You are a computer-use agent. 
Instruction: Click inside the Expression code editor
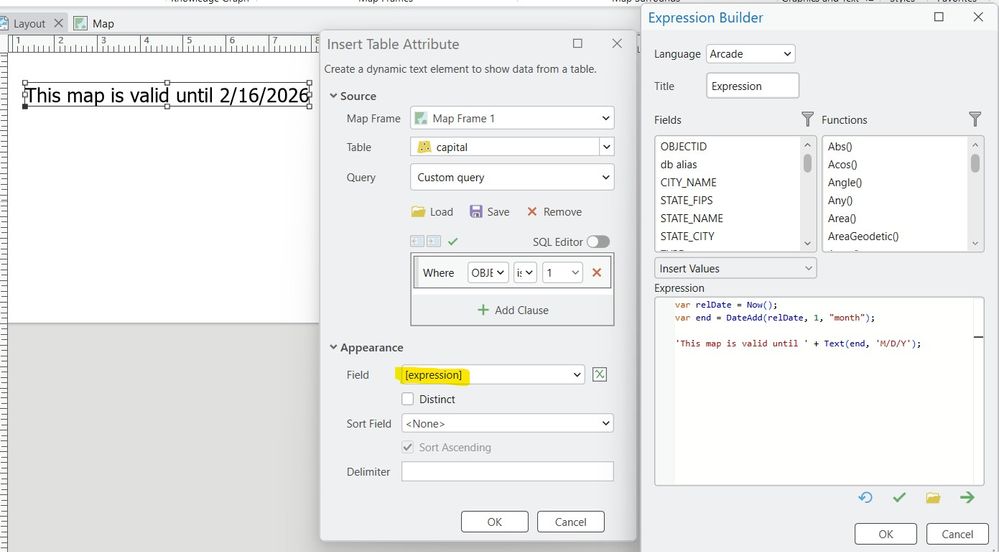coord(819,391)
